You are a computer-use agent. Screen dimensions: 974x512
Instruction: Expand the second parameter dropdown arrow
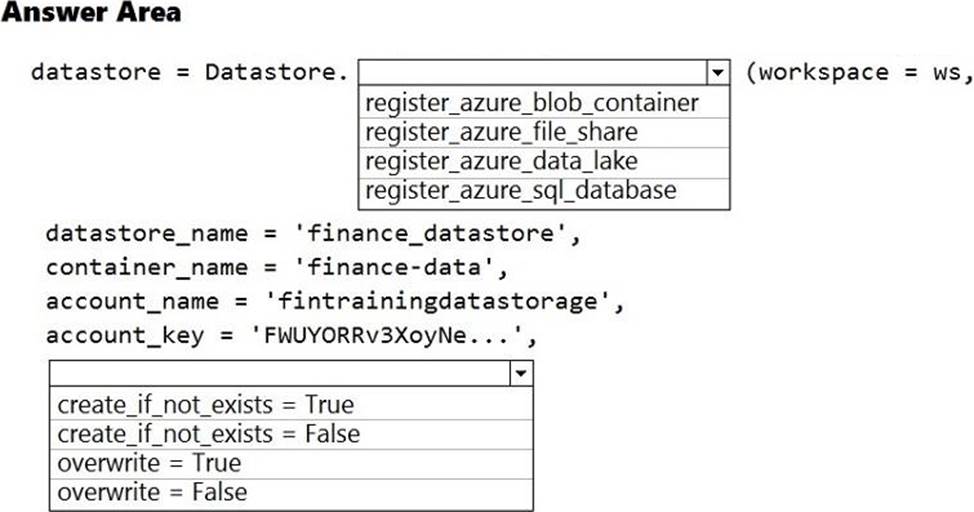pyautogui.click(x=520, y=373)
